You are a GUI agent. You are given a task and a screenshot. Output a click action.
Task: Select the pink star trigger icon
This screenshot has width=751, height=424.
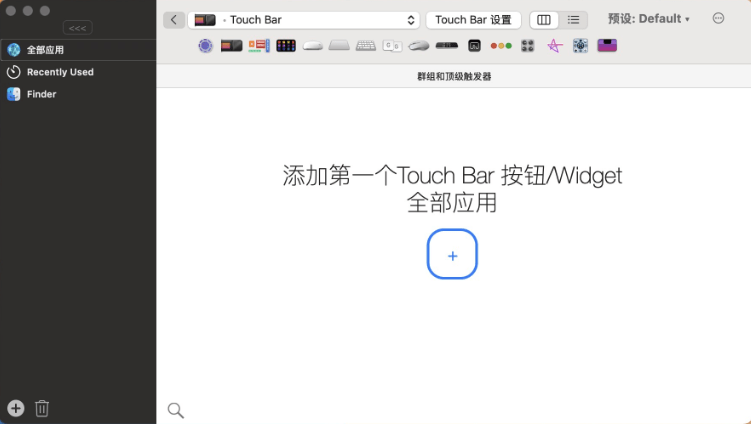(x=554, y=46)
